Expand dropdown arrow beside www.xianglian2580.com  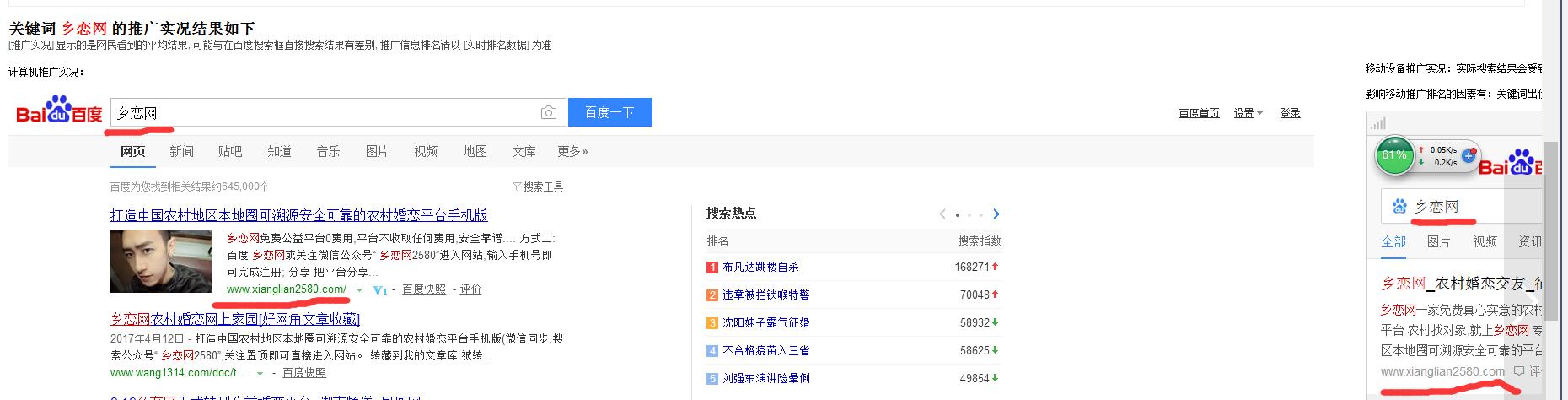click(359, 290)
